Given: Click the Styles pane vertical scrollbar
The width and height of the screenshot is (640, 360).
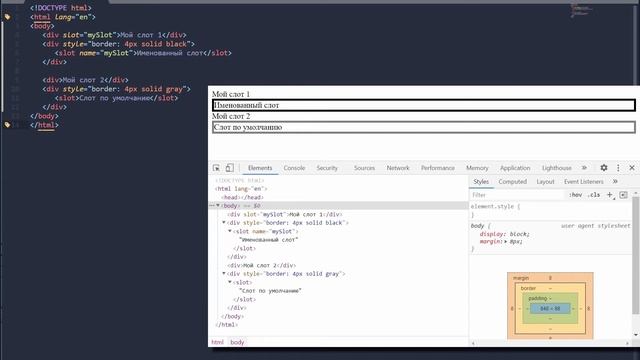Looking at the screenshot, I should coord(635,255).
